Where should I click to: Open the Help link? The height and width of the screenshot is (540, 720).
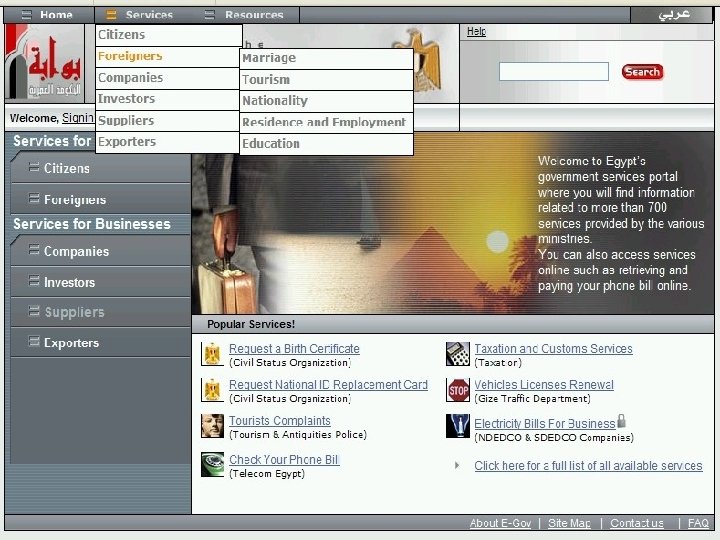pyautogui.click(x=476, y=32)
